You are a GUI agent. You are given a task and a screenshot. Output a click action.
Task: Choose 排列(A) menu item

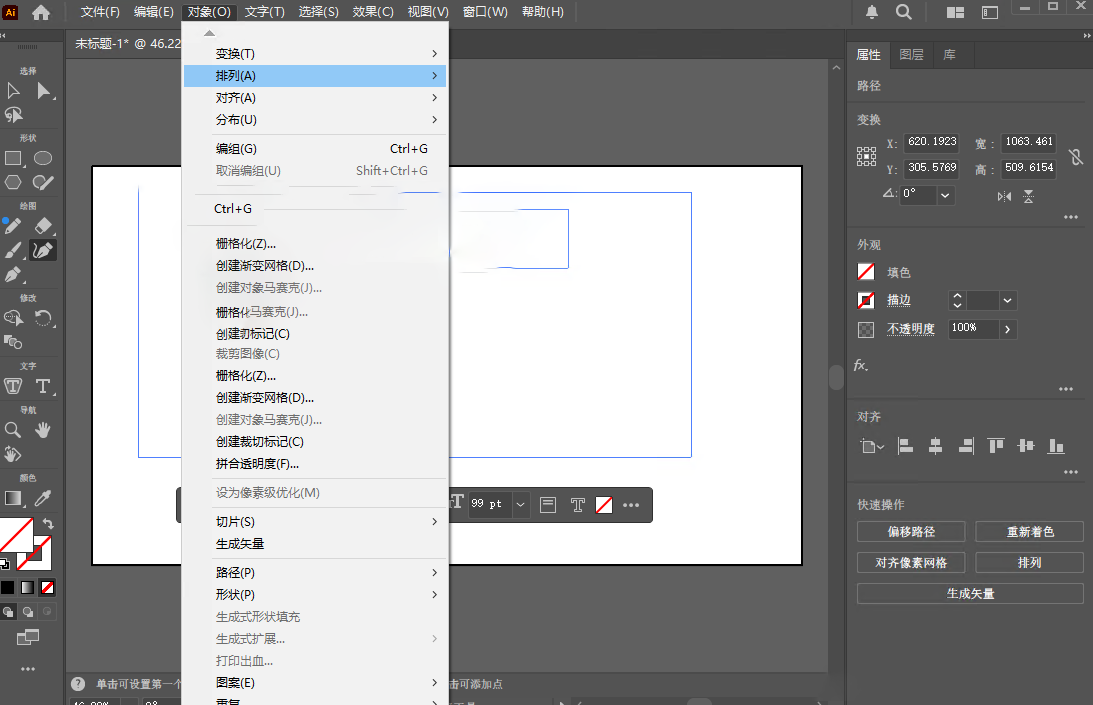(x=315, y=75)
